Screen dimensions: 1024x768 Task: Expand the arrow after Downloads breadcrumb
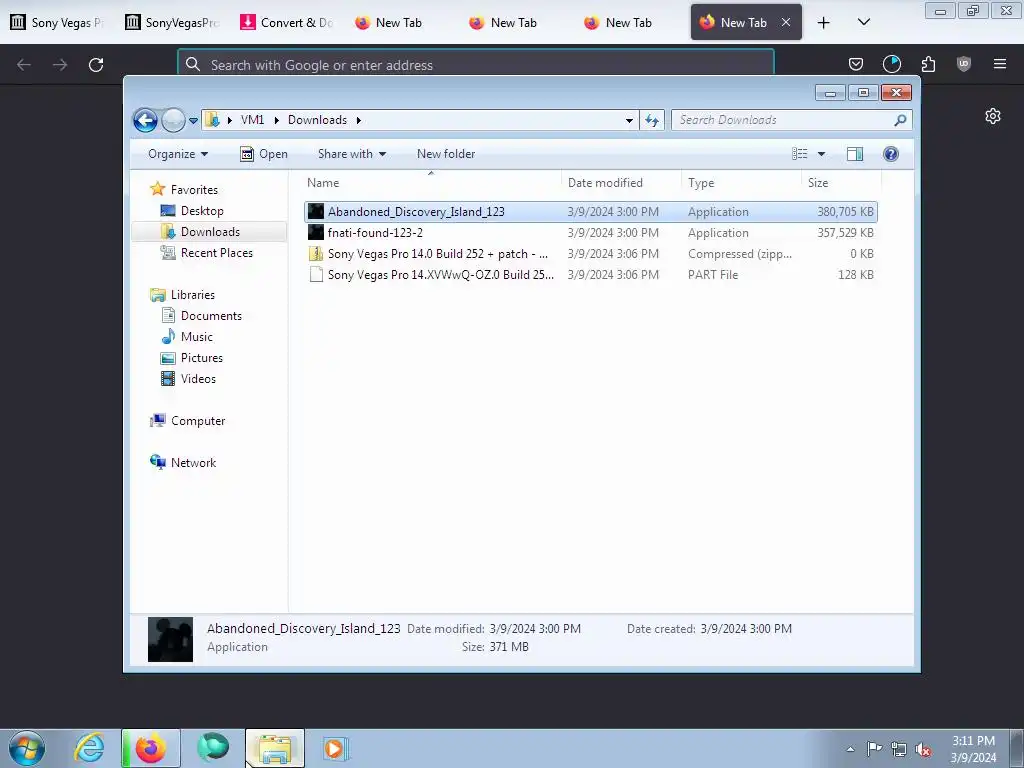pyautogui.click(x=359, y=120)
